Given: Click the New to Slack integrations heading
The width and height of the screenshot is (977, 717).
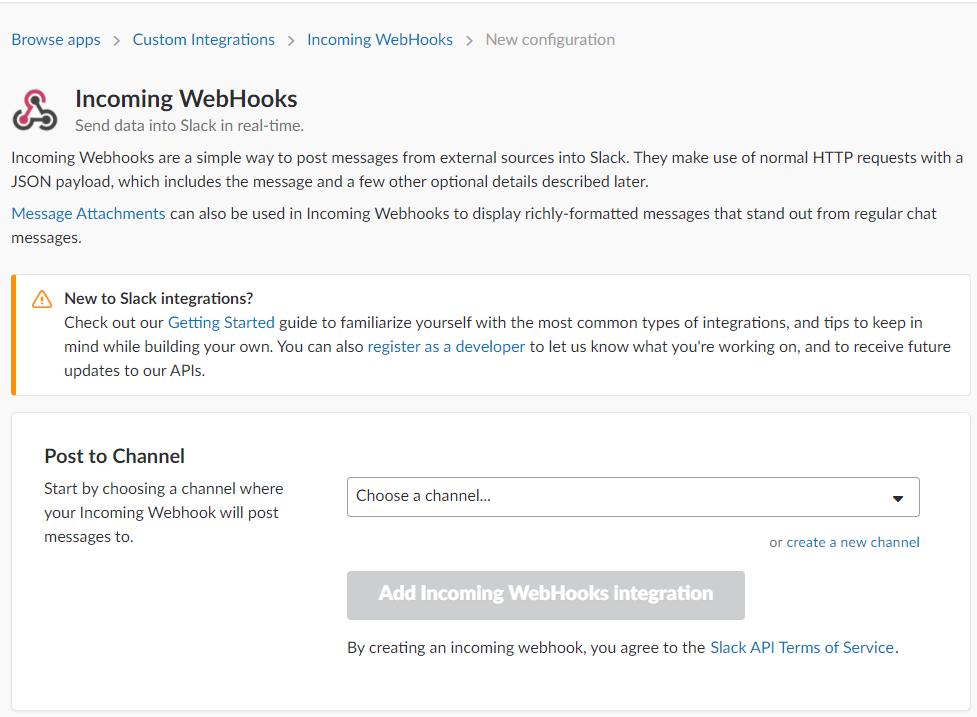Looking at the screenshot, I should click(158, 298).
